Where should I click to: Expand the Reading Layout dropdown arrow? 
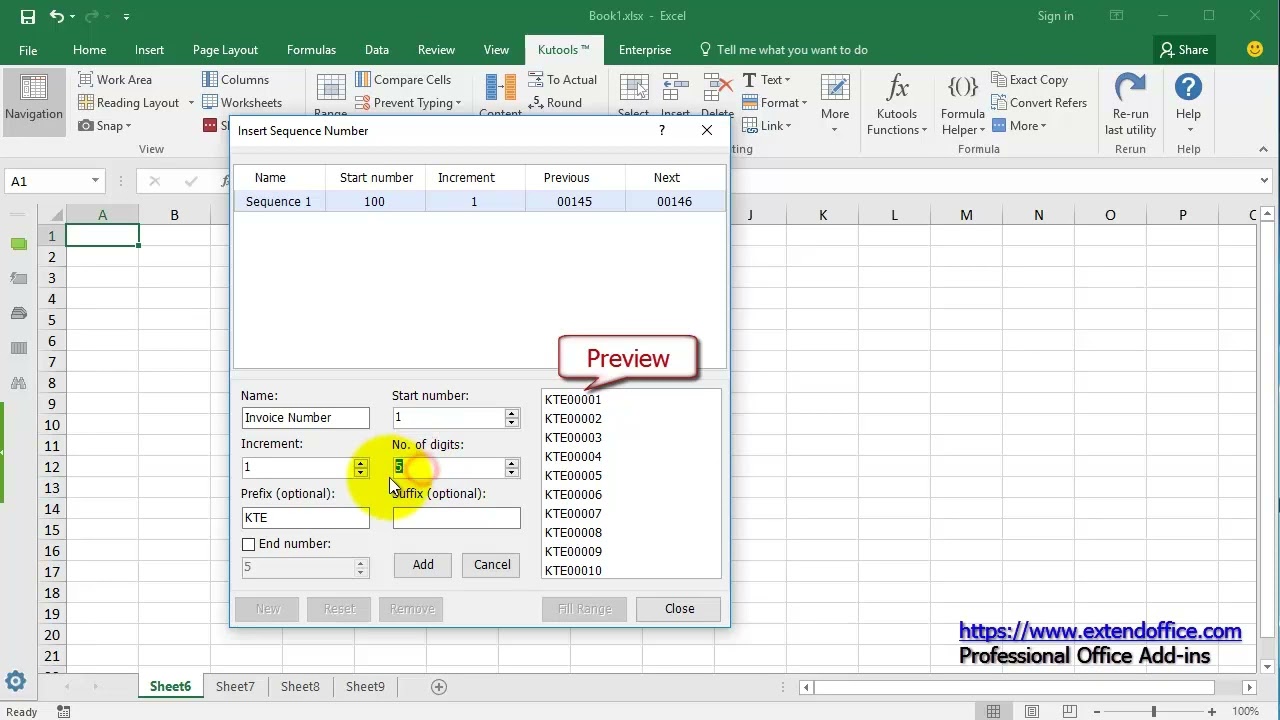(x=191, y=103)
